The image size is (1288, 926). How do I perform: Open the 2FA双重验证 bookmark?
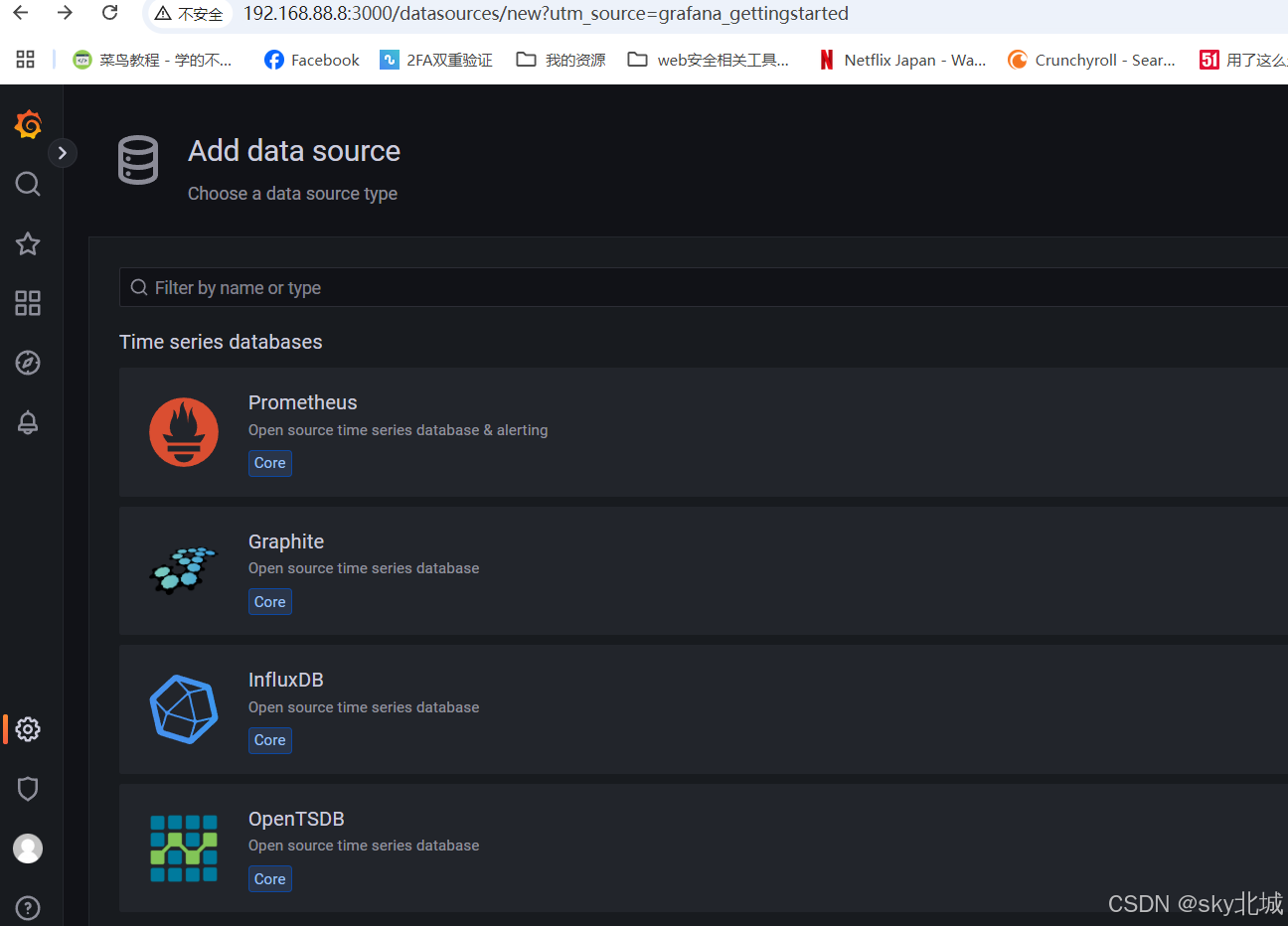pos(436,60)
